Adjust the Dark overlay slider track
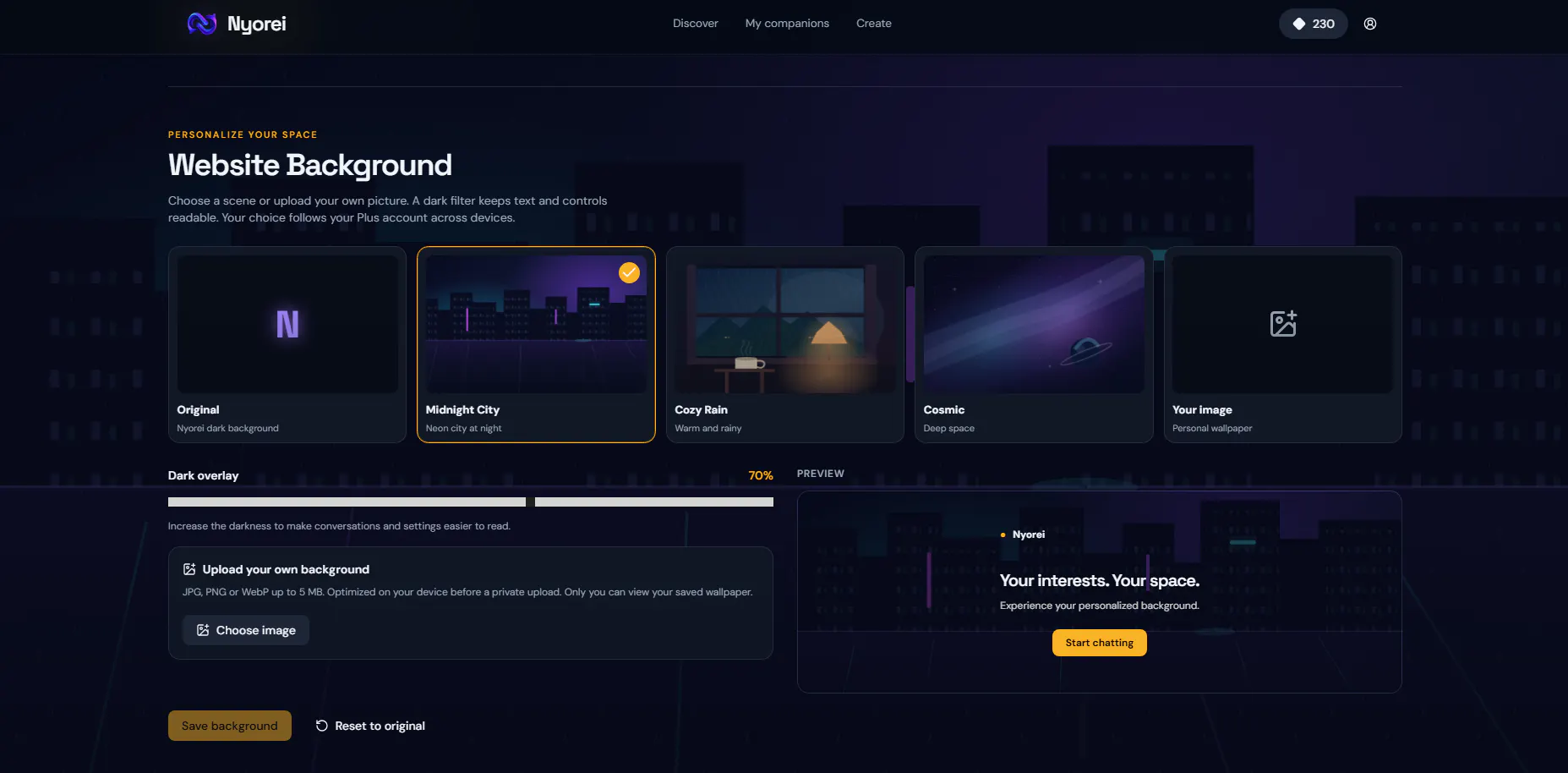 coord(471,502)
